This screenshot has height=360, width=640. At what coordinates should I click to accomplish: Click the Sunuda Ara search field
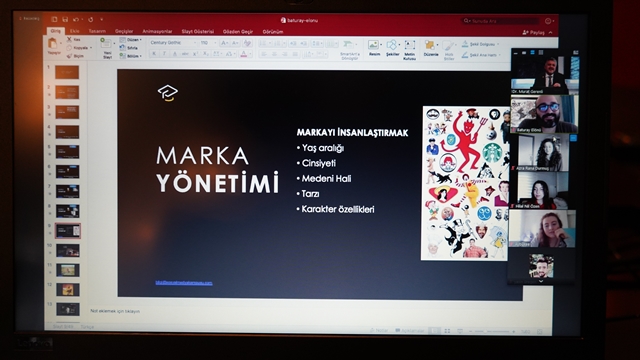(501, 20)
